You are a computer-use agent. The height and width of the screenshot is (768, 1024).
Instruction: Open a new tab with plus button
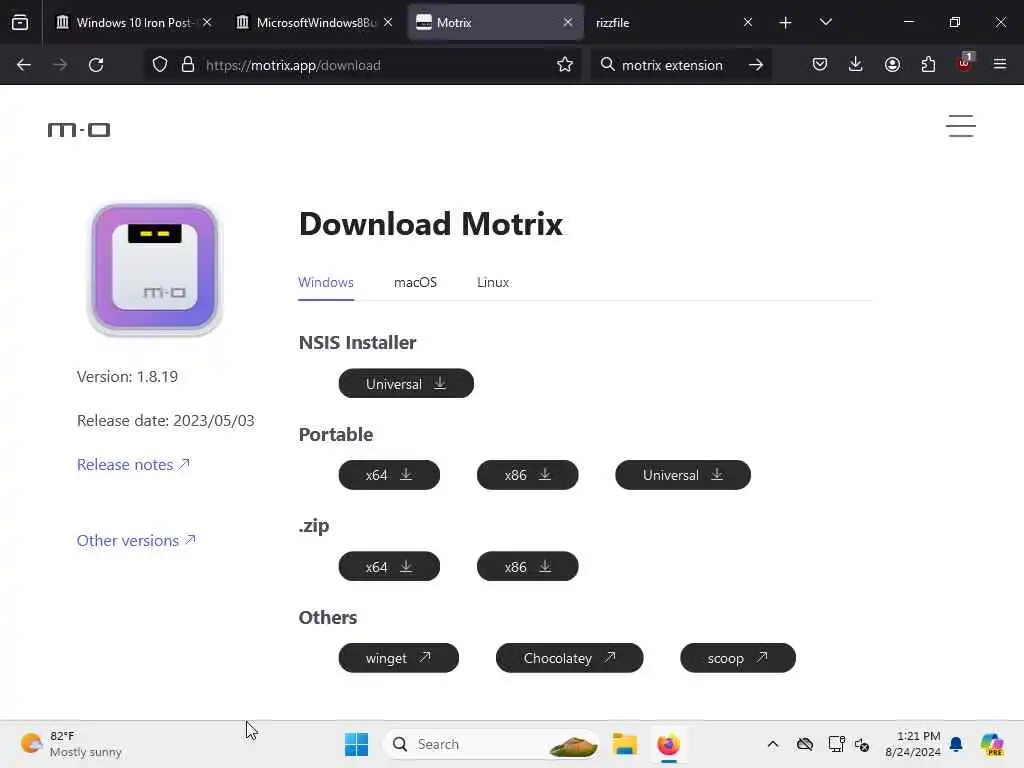coord(786,23)
